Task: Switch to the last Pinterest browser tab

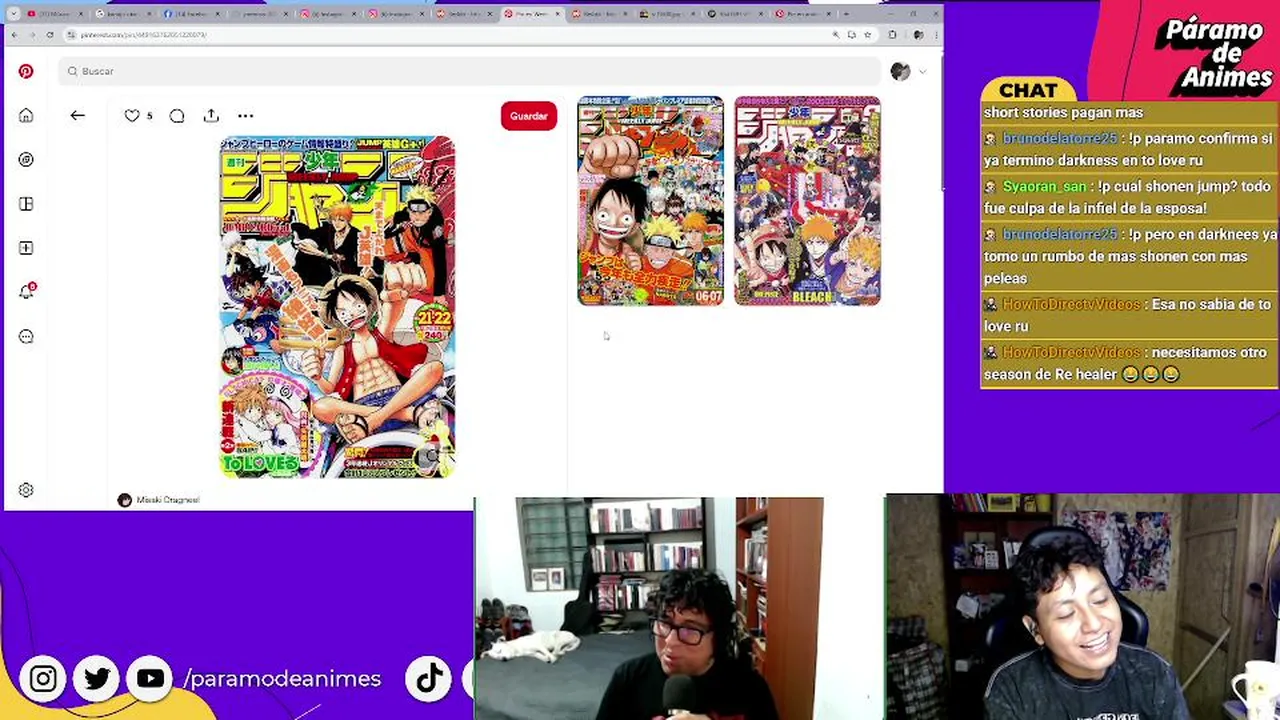Action: pos(806,14)
